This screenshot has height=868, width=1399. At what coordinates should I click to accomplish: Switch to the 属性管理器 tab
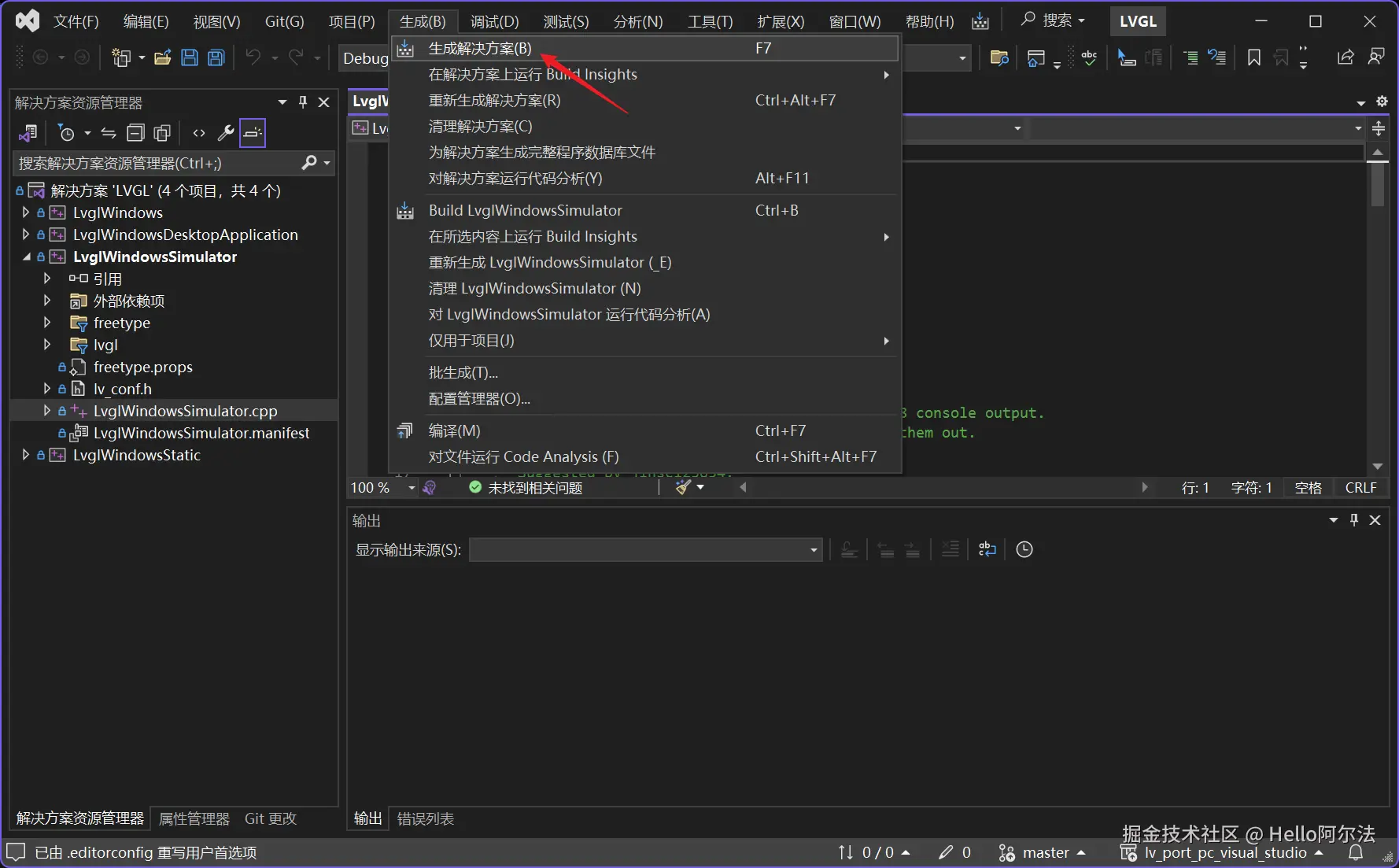point(194,819)
